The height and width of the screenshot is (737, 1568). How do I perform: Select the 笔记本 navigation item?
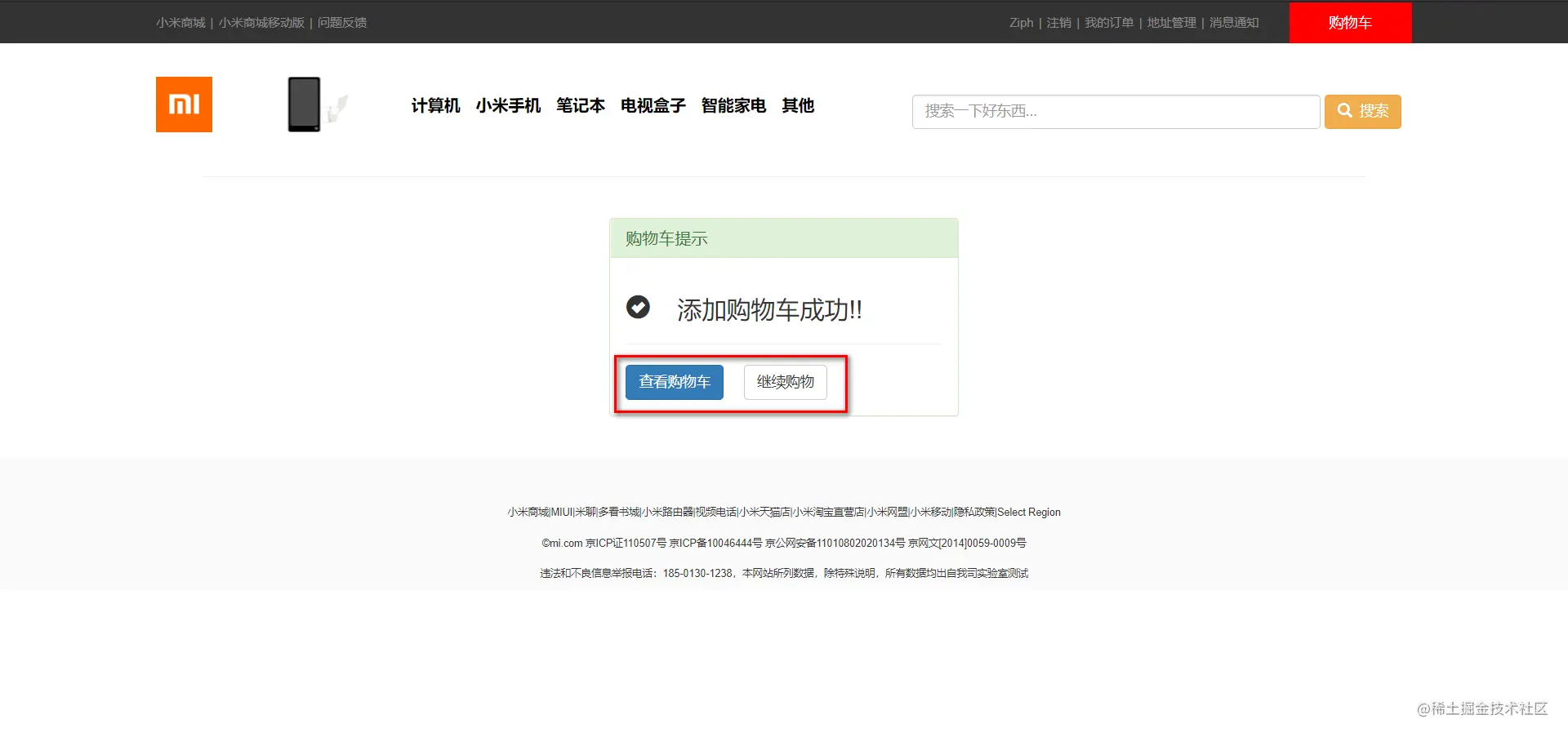581,106
